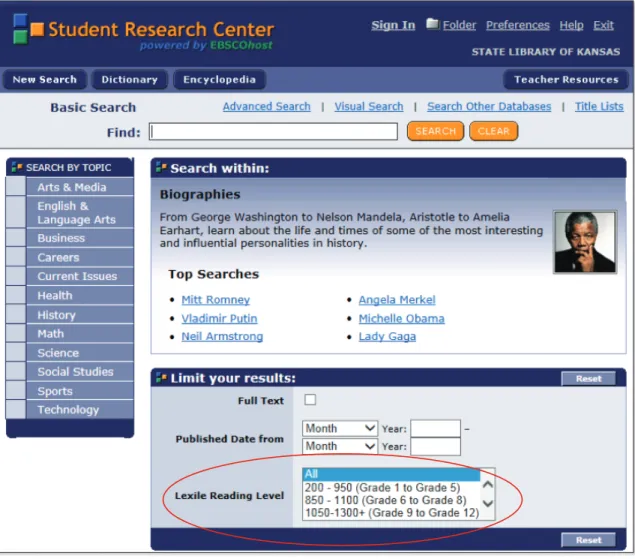Screen dimensions: 635x559
Task: Open the Encyclopedia tab
Action: tap(219, 79)
